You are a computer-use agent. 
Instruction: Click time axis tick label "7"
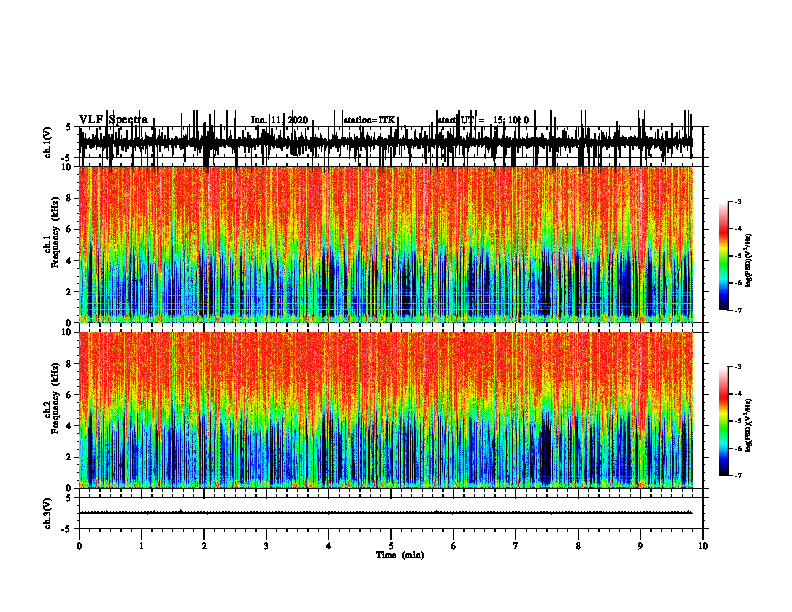(516, 546)
